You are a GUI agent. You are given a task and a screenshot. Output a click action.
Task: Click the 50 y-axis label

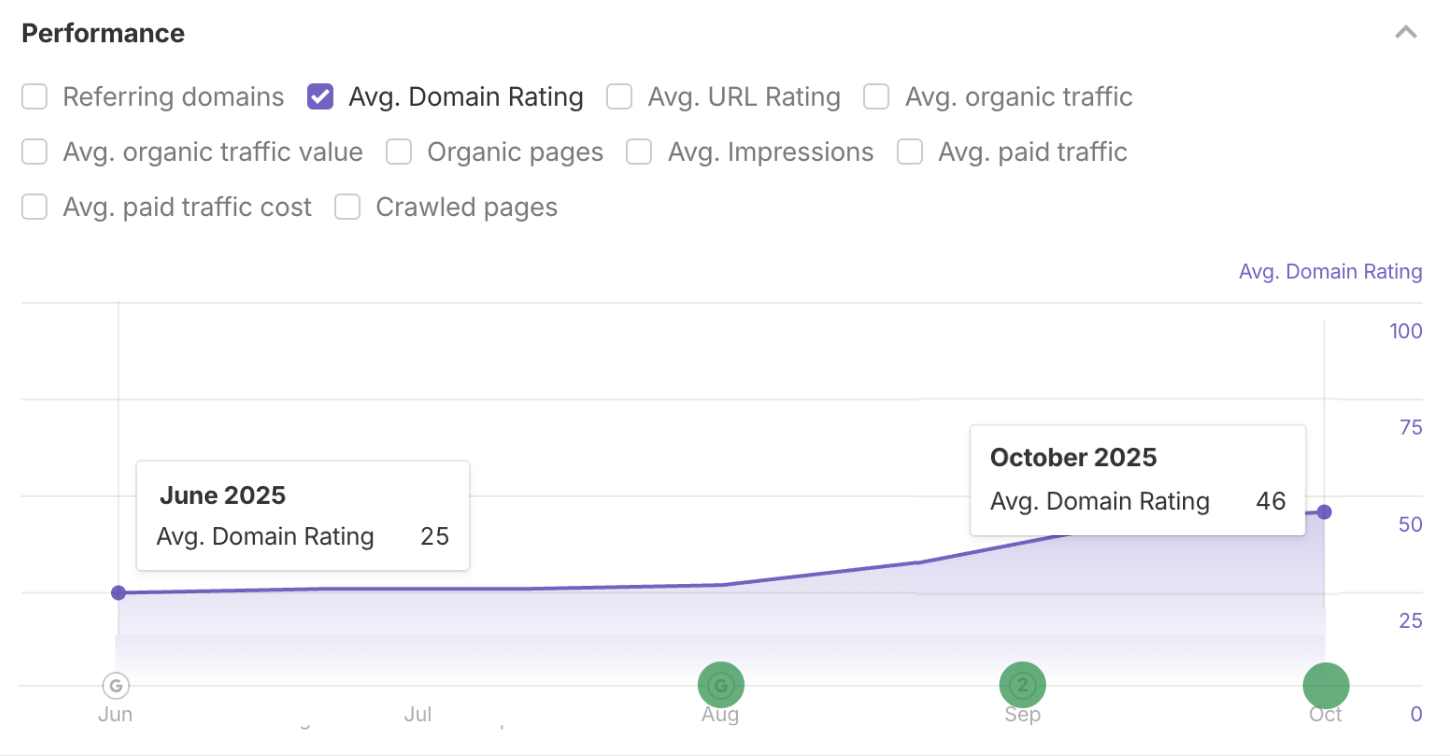[x=1410, y=525]
